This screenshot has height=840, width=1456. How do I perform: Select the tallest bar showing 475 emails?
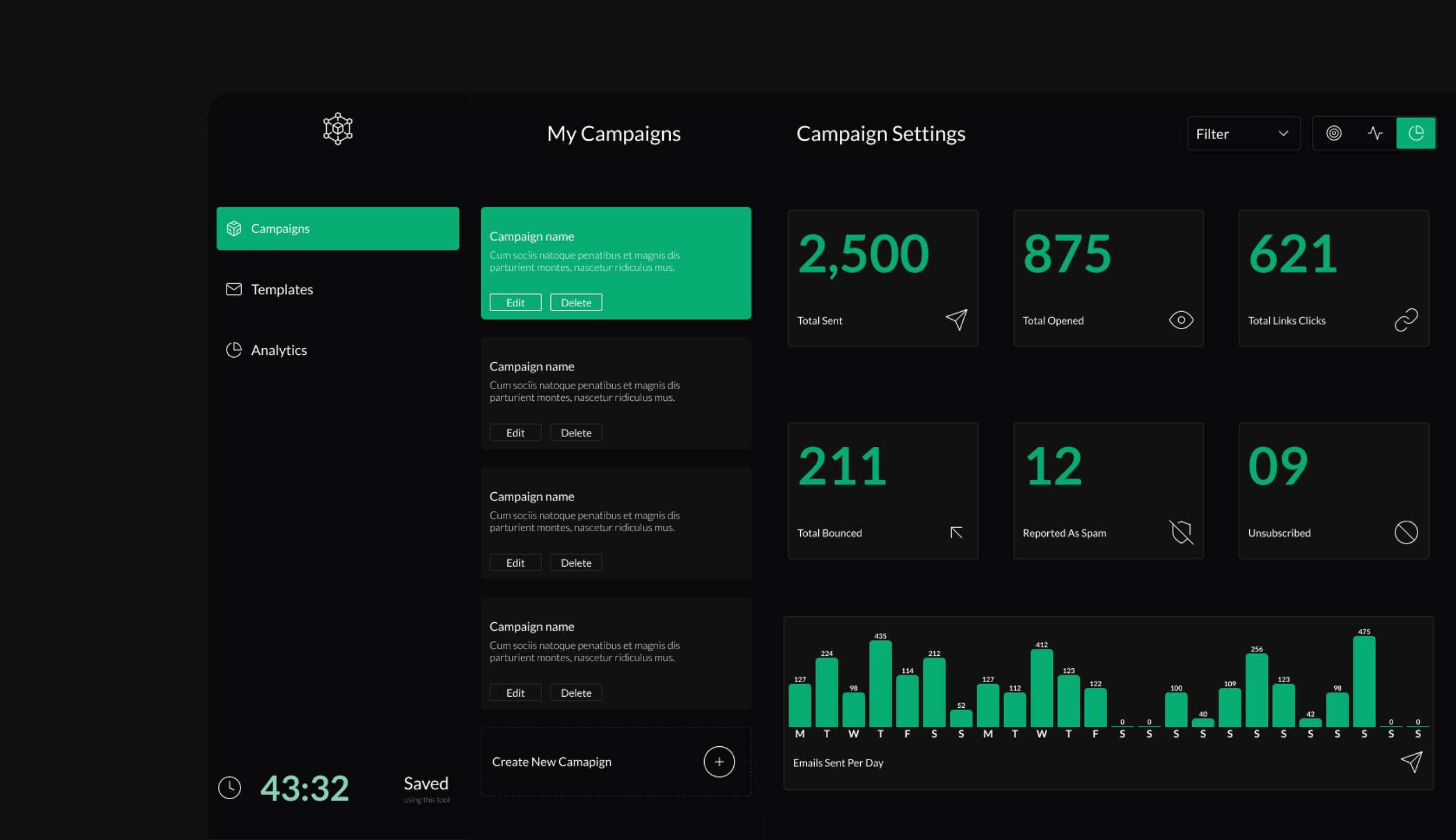coord(1364,682)
